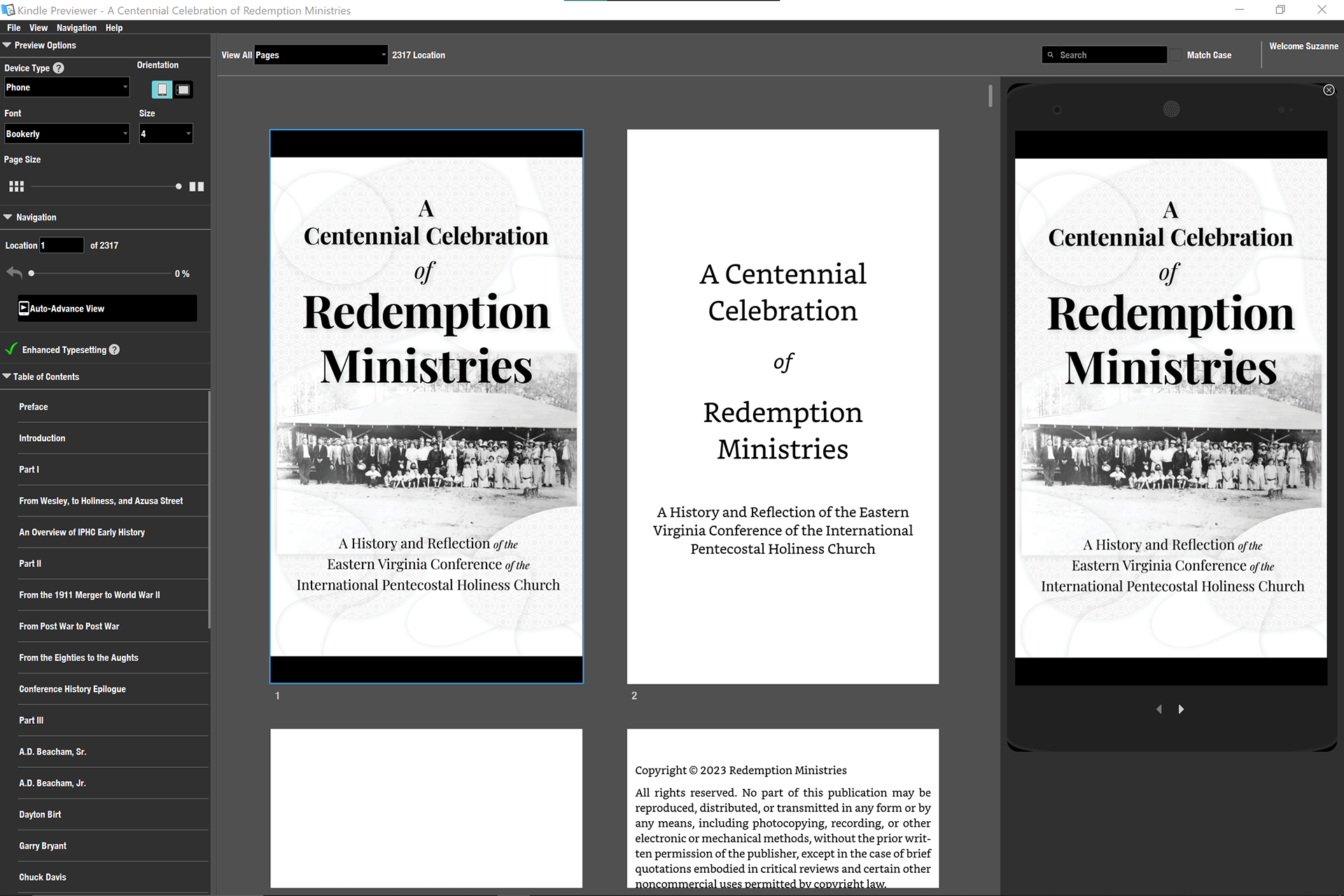Open A.D. Beacham, Sr. chapter
The image size is (1344, 896).
pyautogui.click(x=113, y=752)
